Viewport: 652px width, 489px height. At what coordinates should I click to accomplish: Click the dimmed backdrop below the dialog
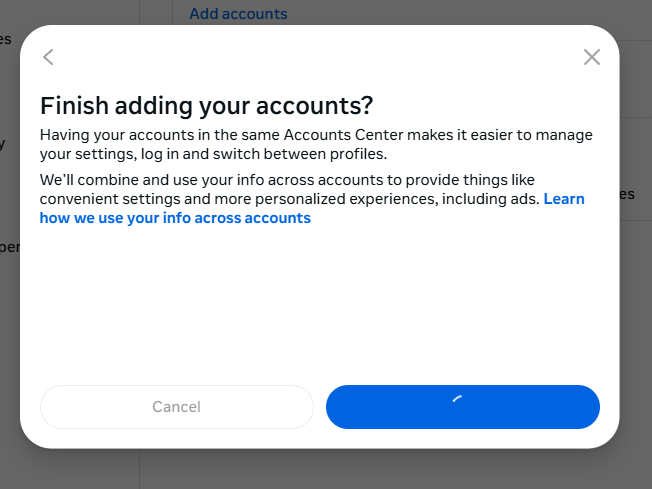pos(320,470)
